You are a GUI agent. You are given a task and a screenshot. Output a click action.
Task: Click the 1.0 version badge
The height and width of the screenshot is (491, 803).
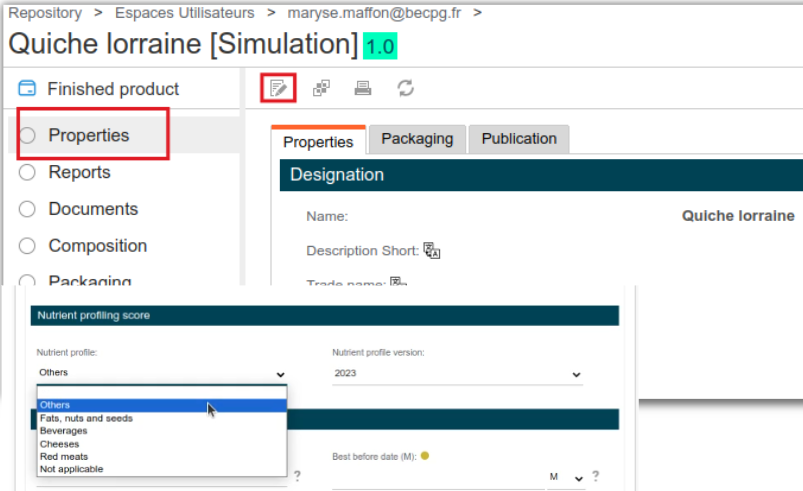pos(380,46)
